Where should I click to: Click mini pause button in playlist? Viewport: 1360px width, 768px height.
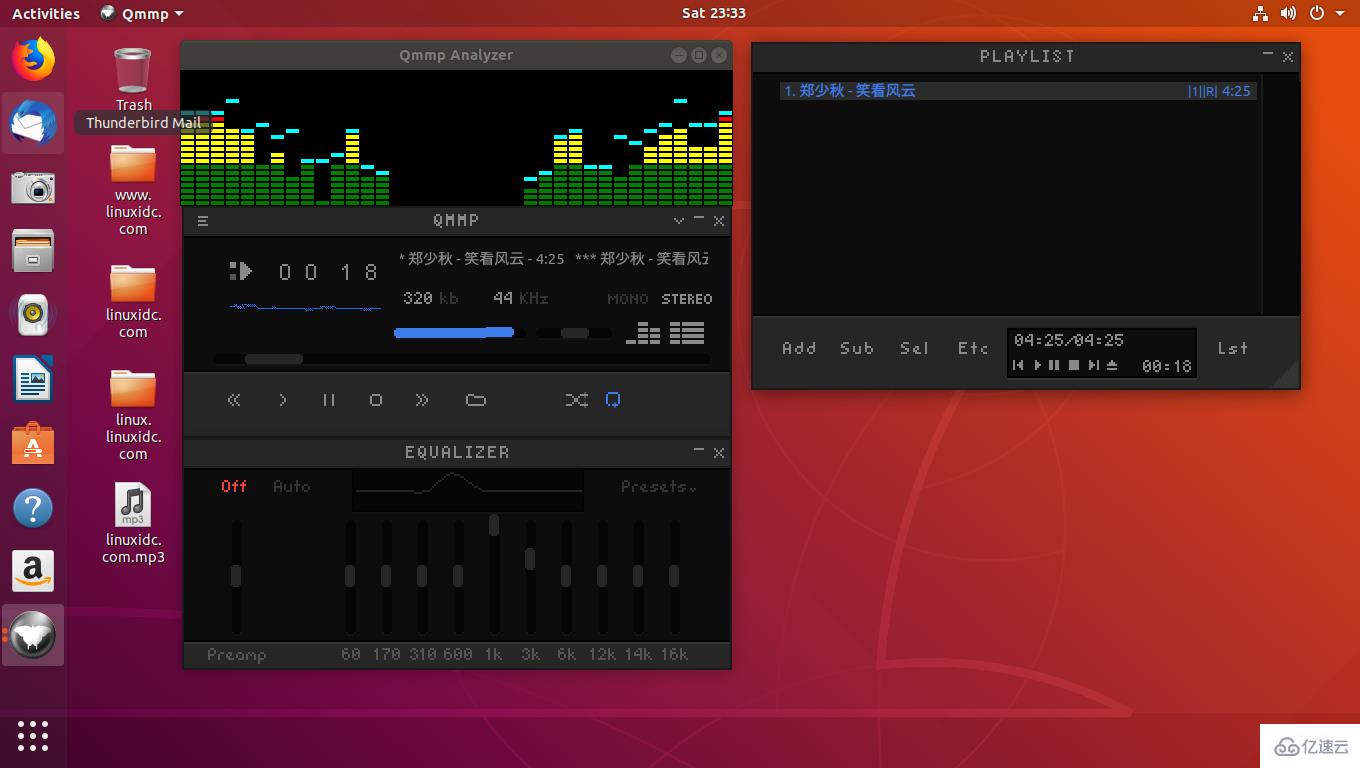[x=1054, y=365]
